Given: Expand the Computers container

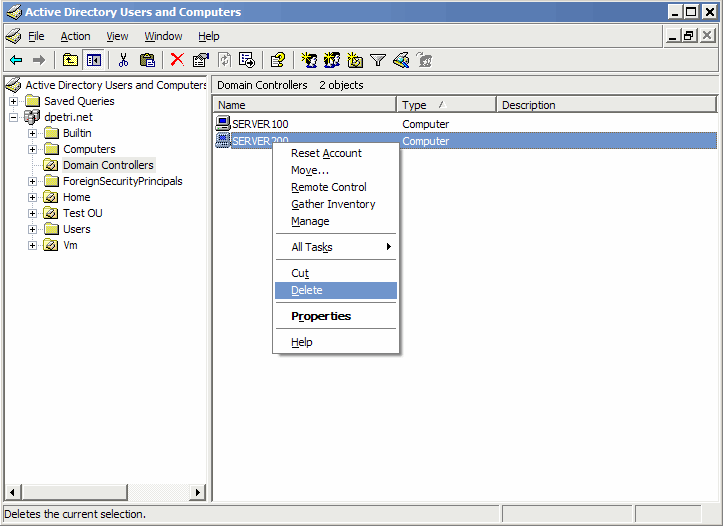Looking at the screenshot, I should [32, 149].
